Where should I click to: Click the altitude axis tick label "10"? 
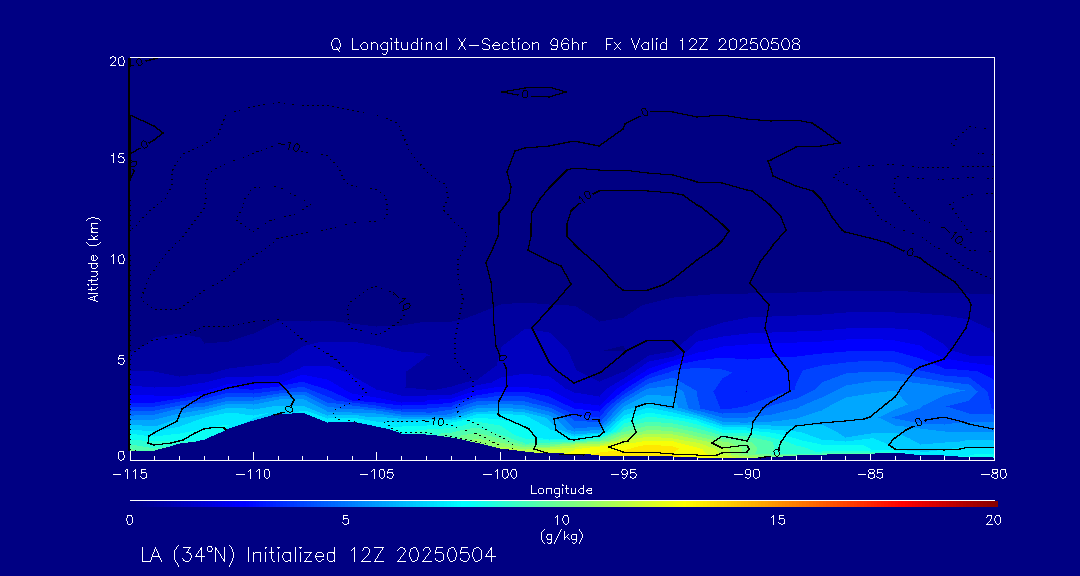(x=116, y=259)
